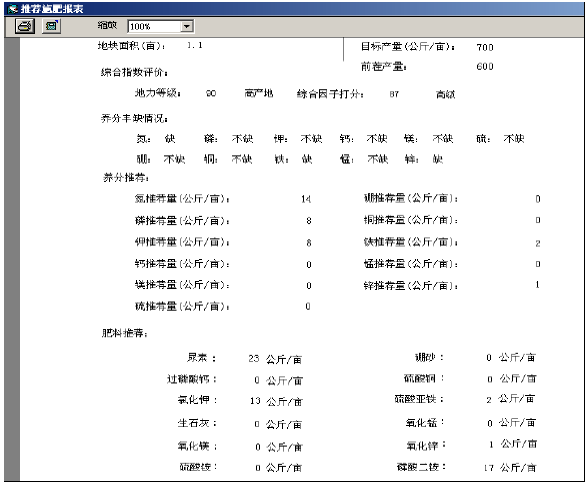Click the 地块面积 value 1.1
Viewport: 588px width, 486px height.
pyautogui.click(x=195, y=45)
